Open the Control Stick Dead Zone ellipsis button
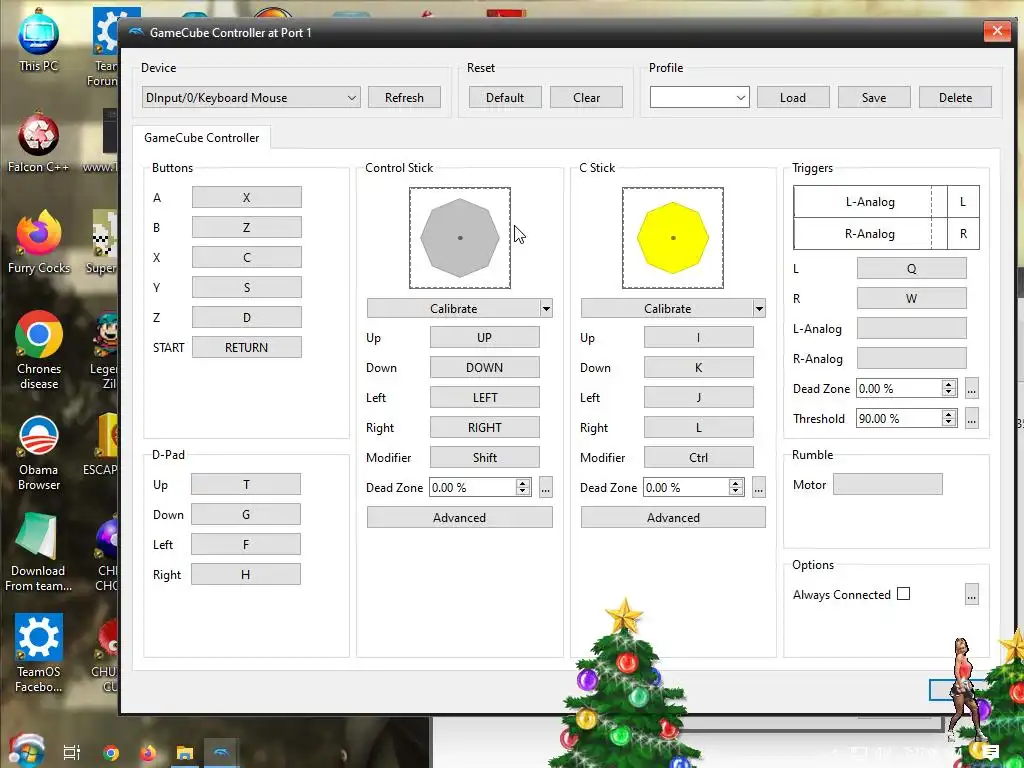 click(x=545, y=487)
